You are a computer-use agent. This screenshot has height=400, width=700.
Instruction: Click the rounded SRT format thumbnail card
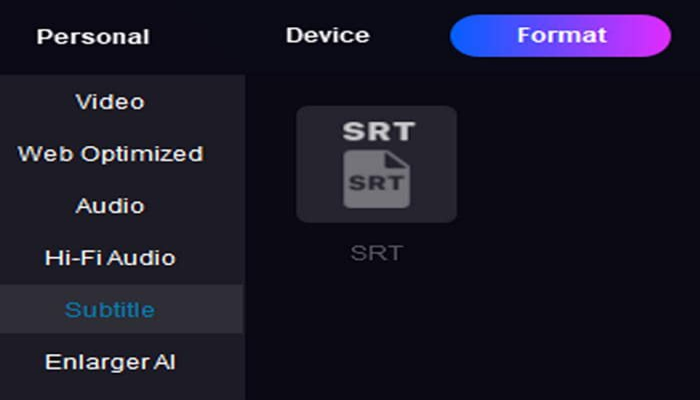coord(376,164)
